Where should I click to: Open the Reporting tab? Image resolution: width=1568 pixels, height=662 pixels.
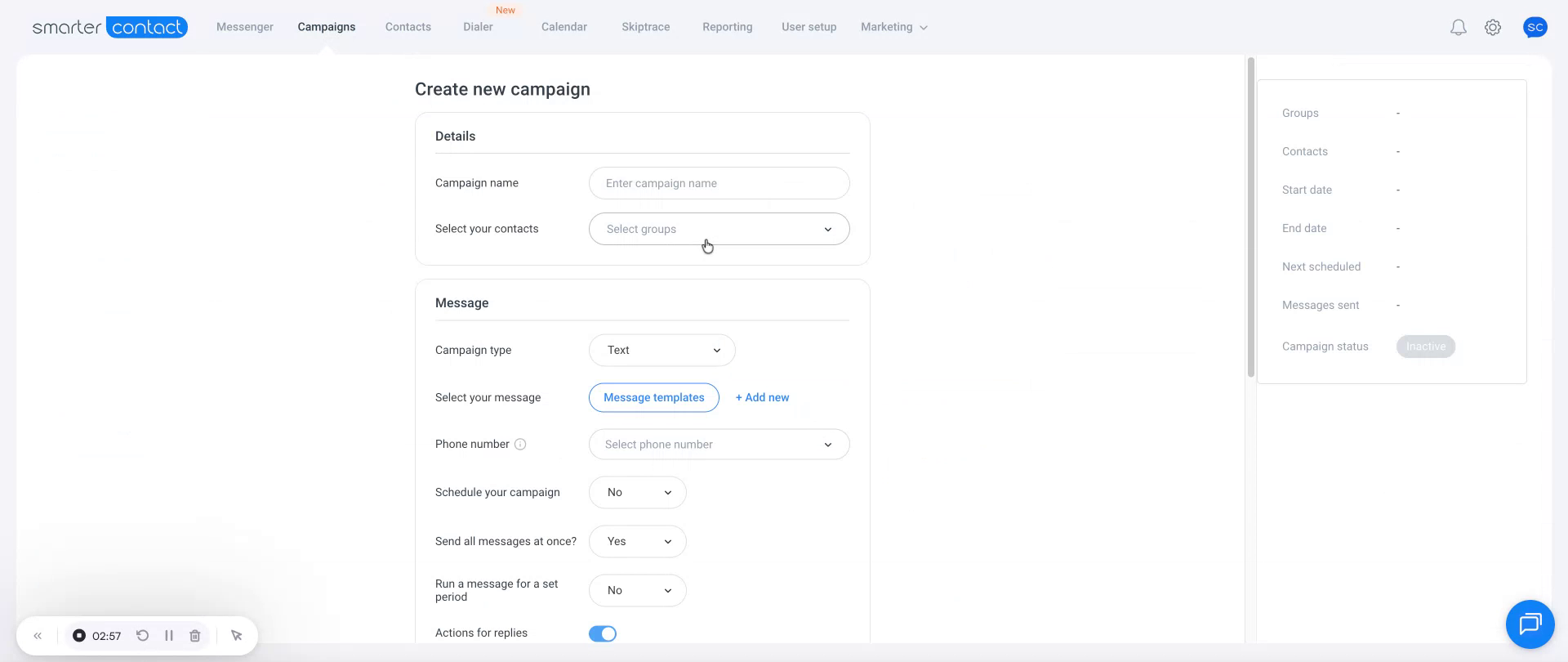[728, 27]
